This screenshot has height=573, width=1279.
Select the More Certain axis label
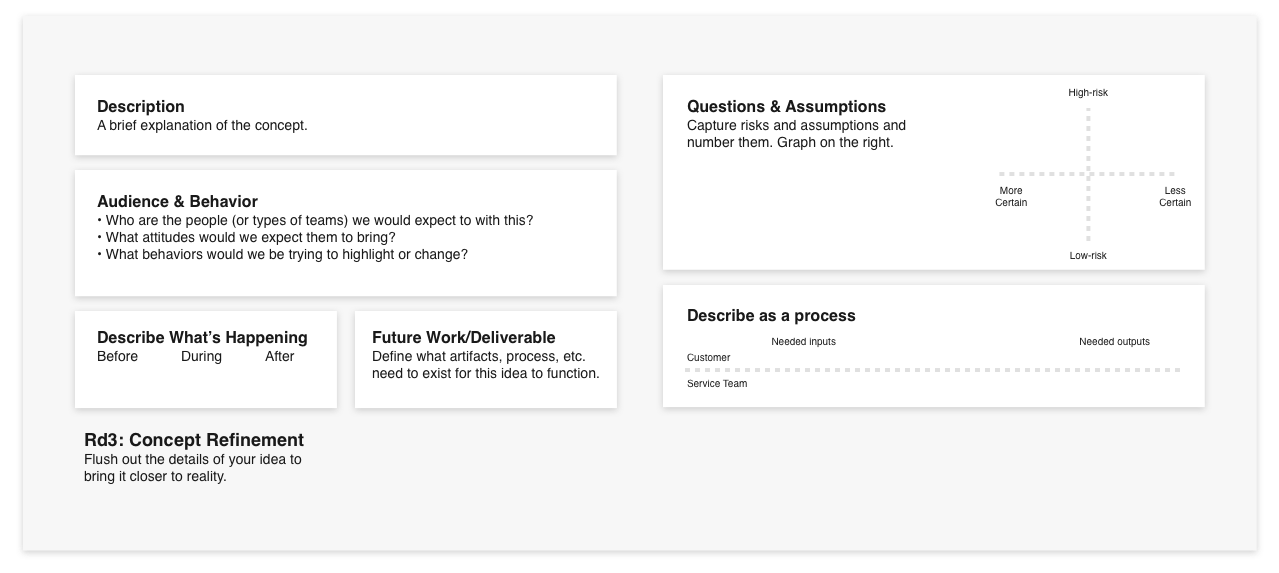click(1011, 197)
